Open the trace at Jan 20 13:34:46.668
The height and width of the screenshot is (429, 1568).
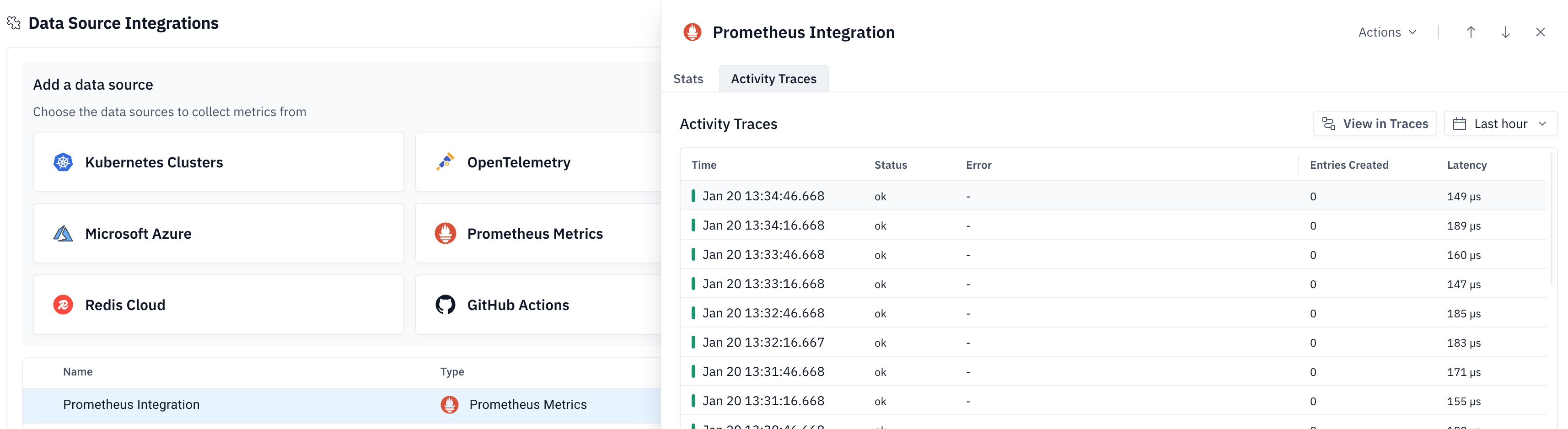coord(763,196)
